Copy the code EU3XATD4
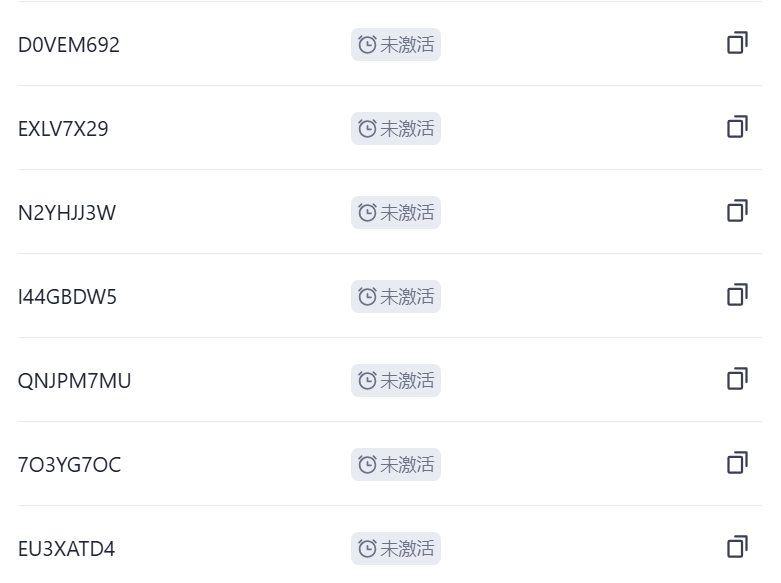 pos(737,547)
